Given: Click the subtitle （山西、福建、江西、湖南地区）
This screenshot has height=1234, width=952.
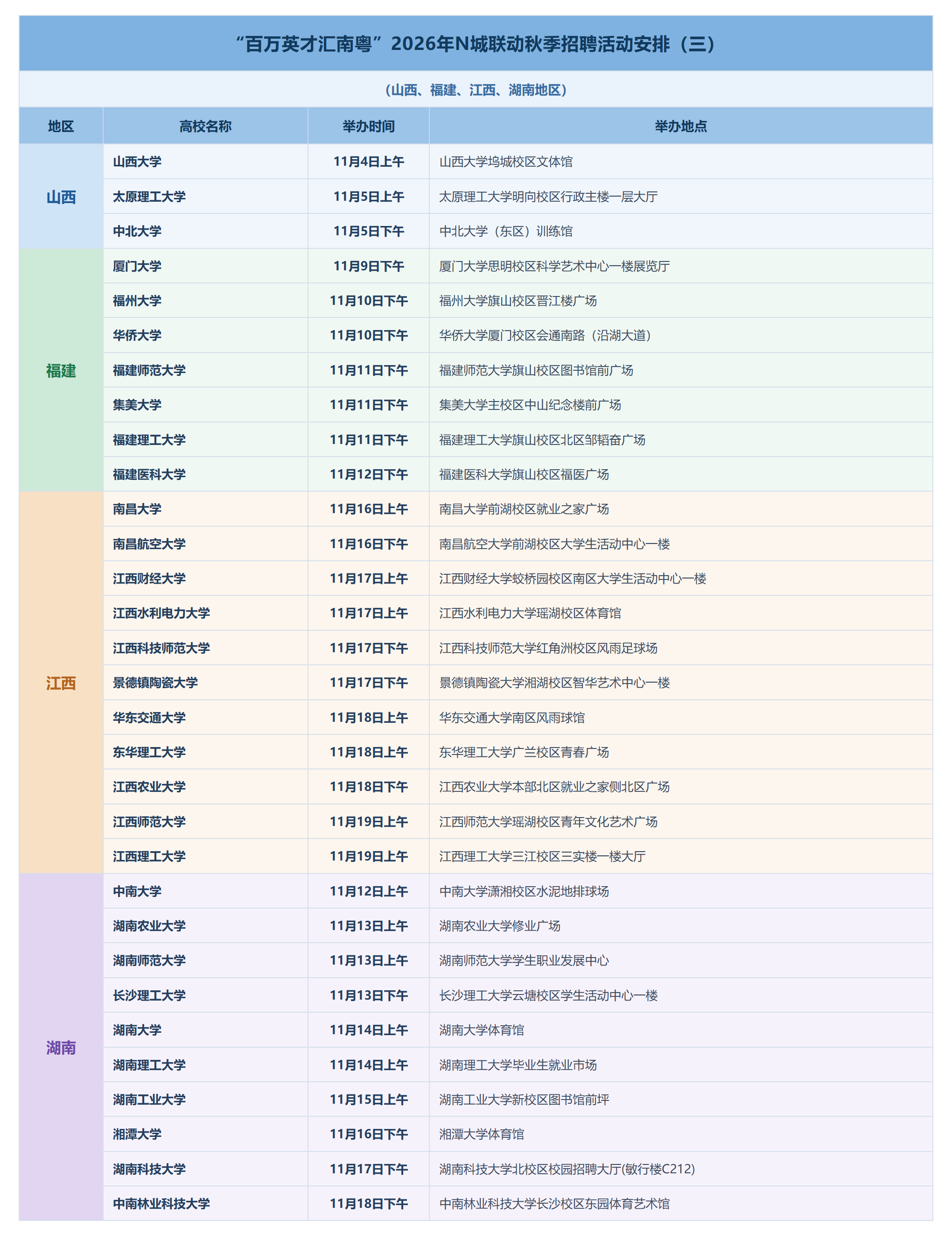Looking at the screenshot, I should (476, 90).
